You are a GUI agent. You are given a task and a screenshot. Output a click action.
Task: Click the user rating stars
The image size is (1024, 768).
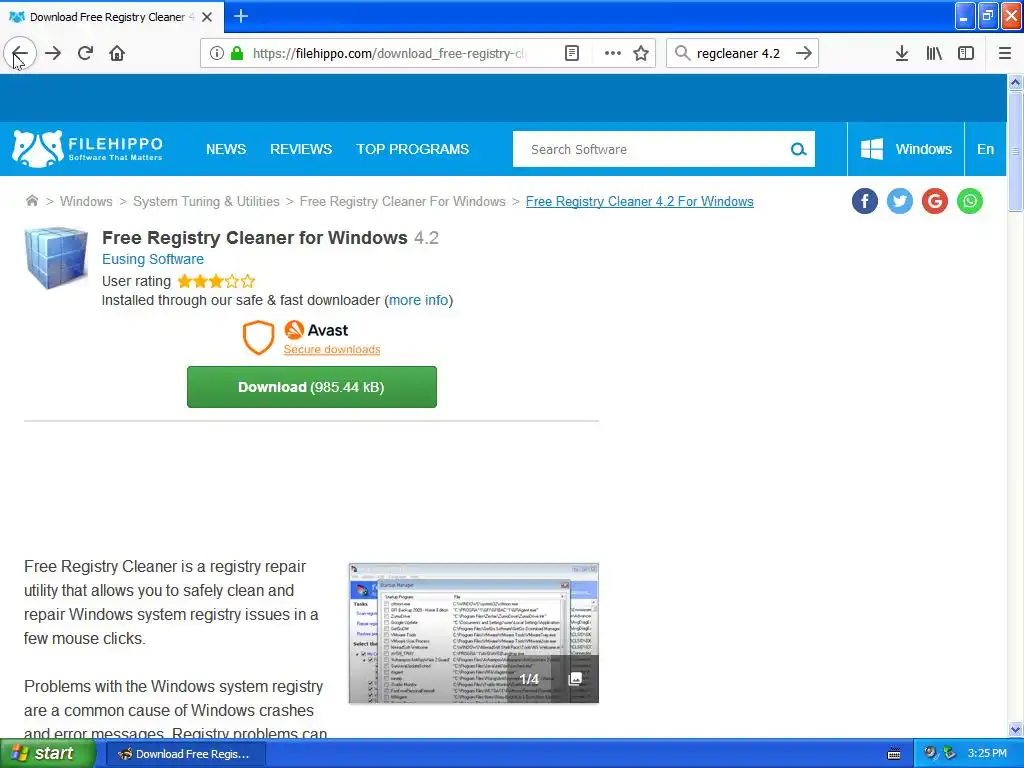click(216, 281)
